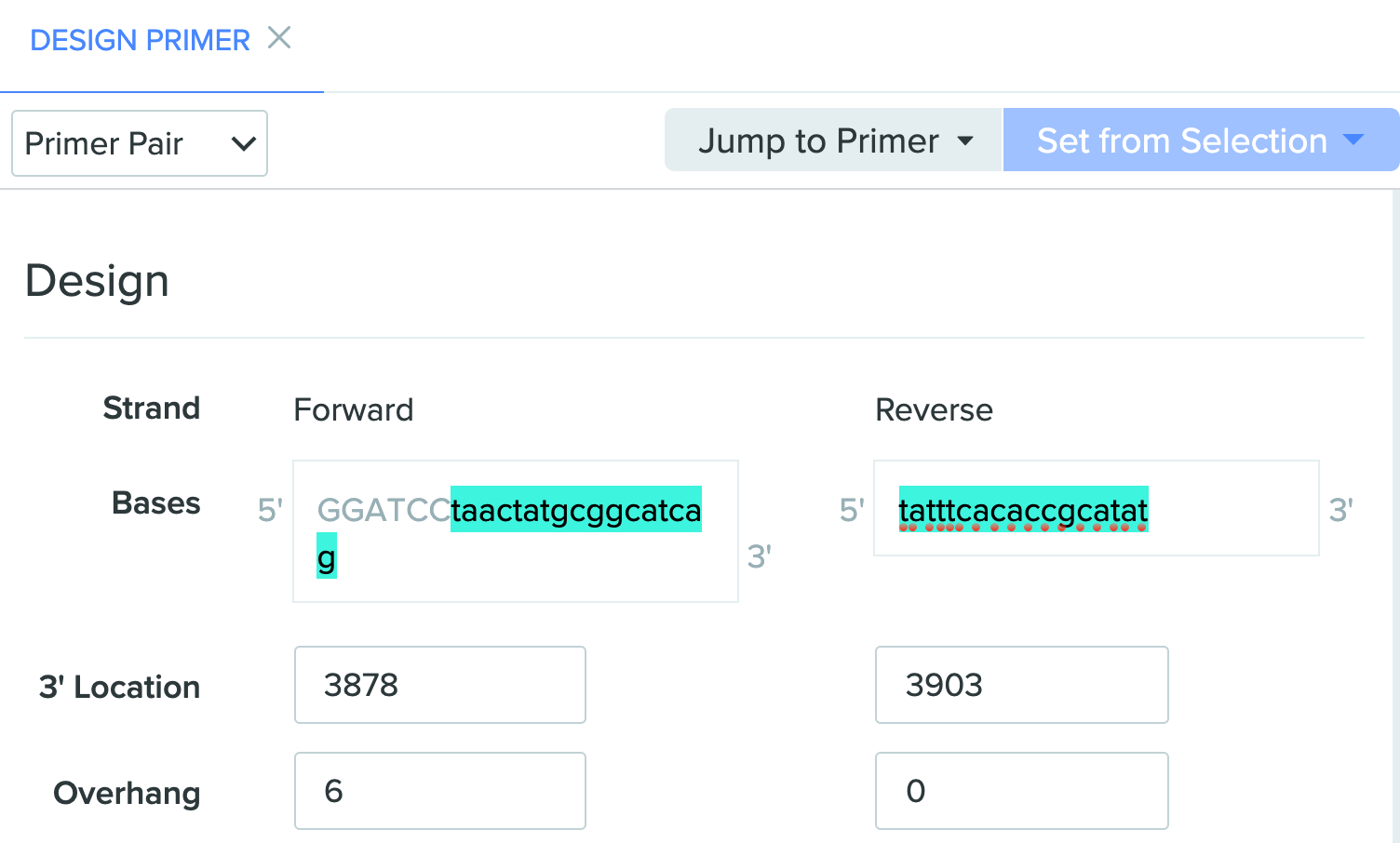Click the Design section heading

[97, 281]
